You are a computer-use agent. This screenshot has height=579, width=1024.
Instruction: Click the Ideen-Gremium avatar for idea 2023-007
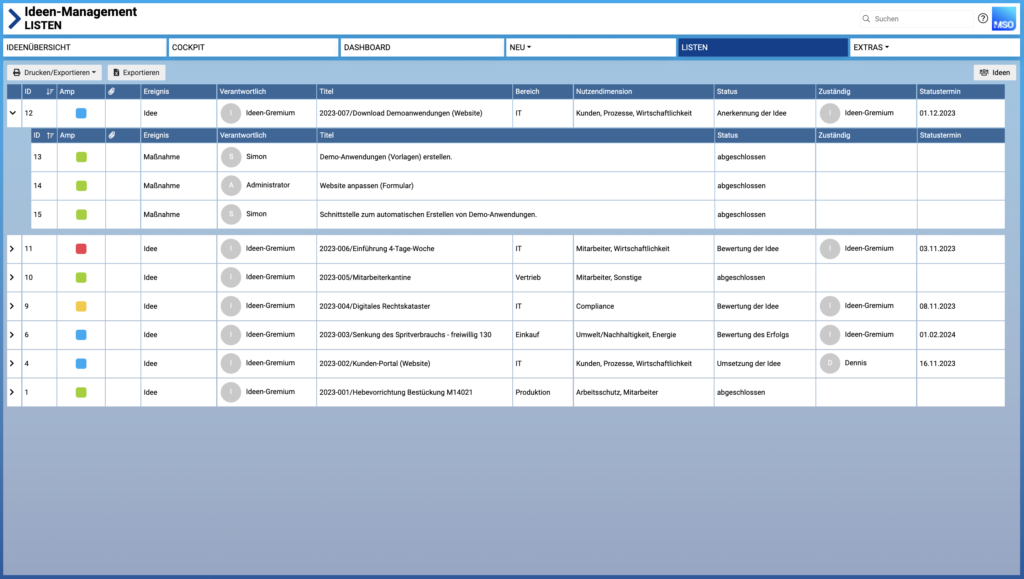pyautogui.click(x=231, y=113)
